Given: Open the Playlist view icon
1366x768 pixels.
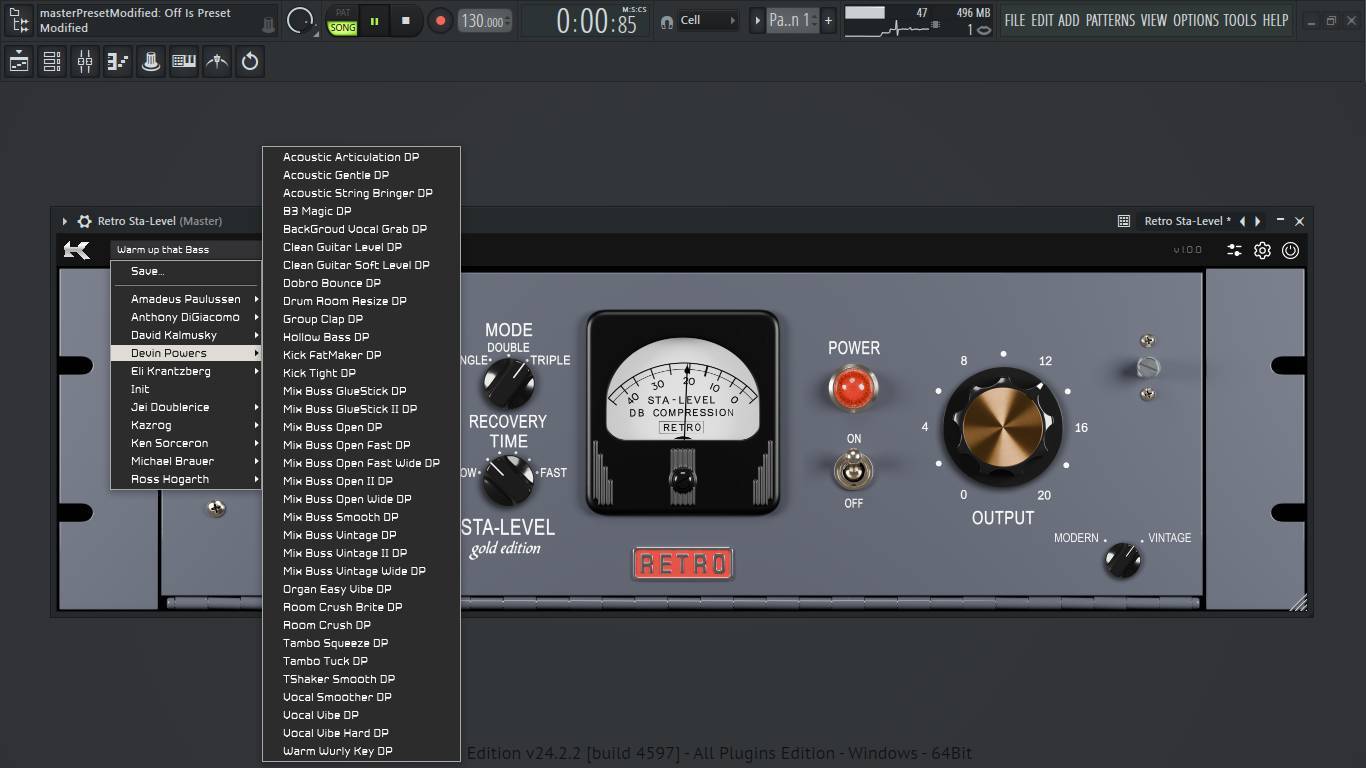Looking at the screenshot, I should point(19,62).
